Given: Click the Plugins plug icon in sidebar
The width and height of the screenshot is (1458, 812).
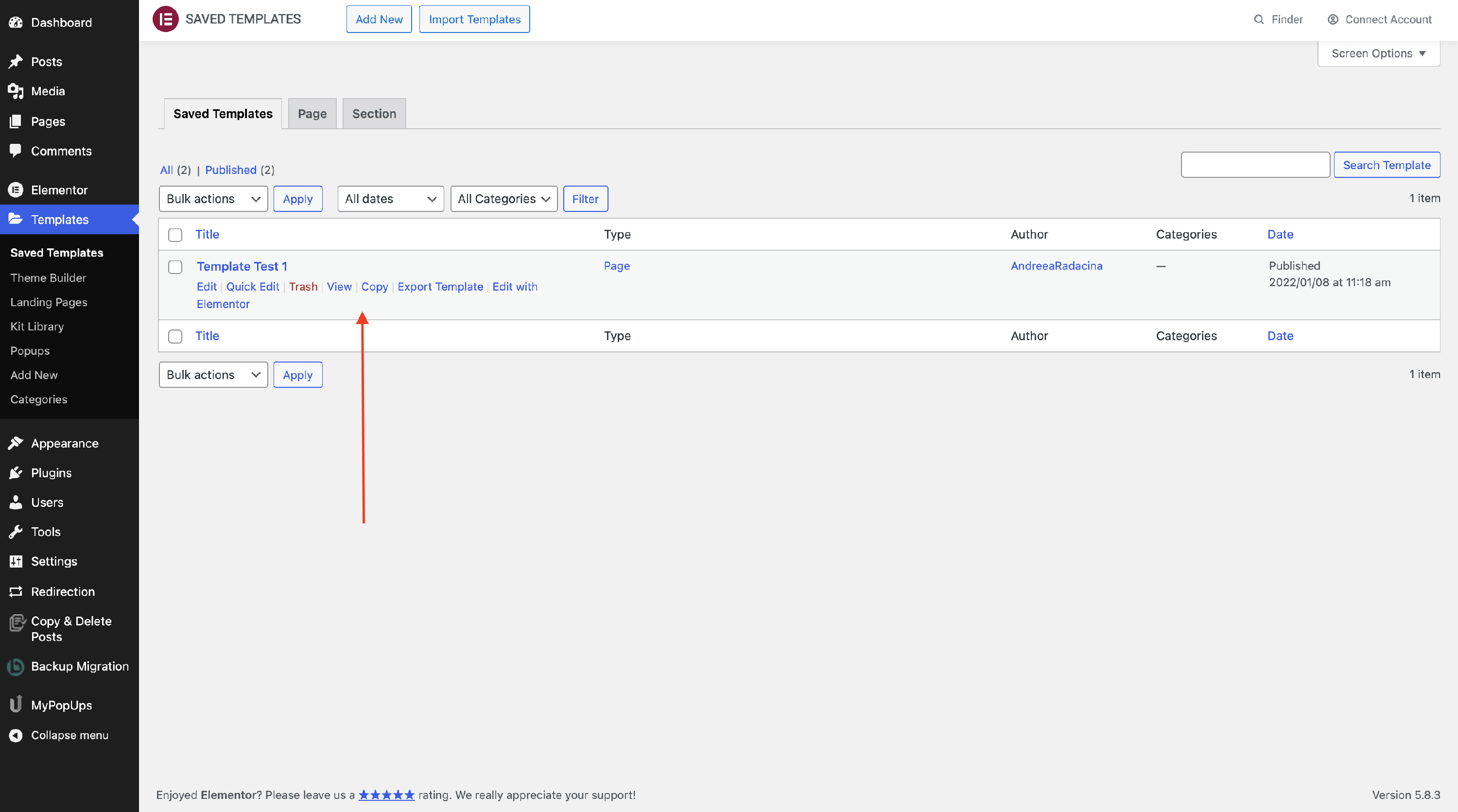Looking at the screenshot, I should point(16,472).
